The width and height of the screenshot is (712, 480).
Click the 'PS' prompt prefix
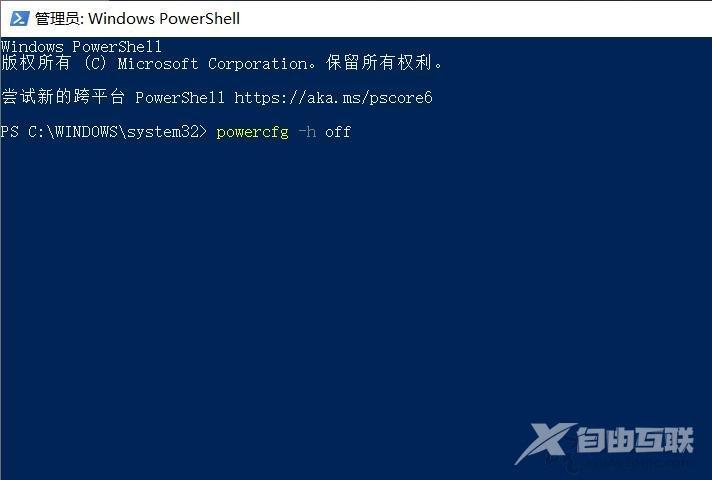[10, 132]
